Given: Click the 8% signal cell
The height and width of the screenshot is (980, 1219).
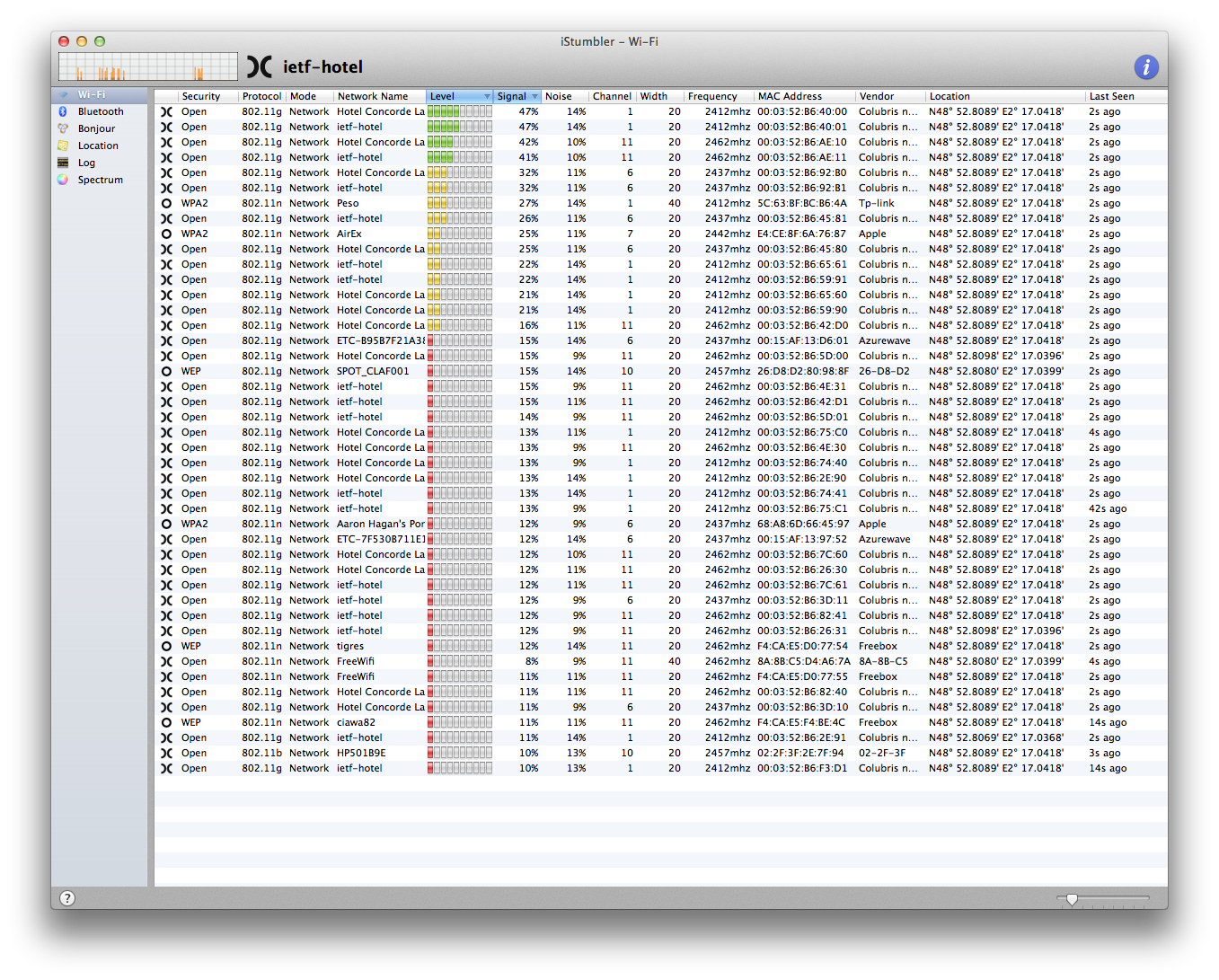Looking at the screenshot, I should tap(532, 661).
